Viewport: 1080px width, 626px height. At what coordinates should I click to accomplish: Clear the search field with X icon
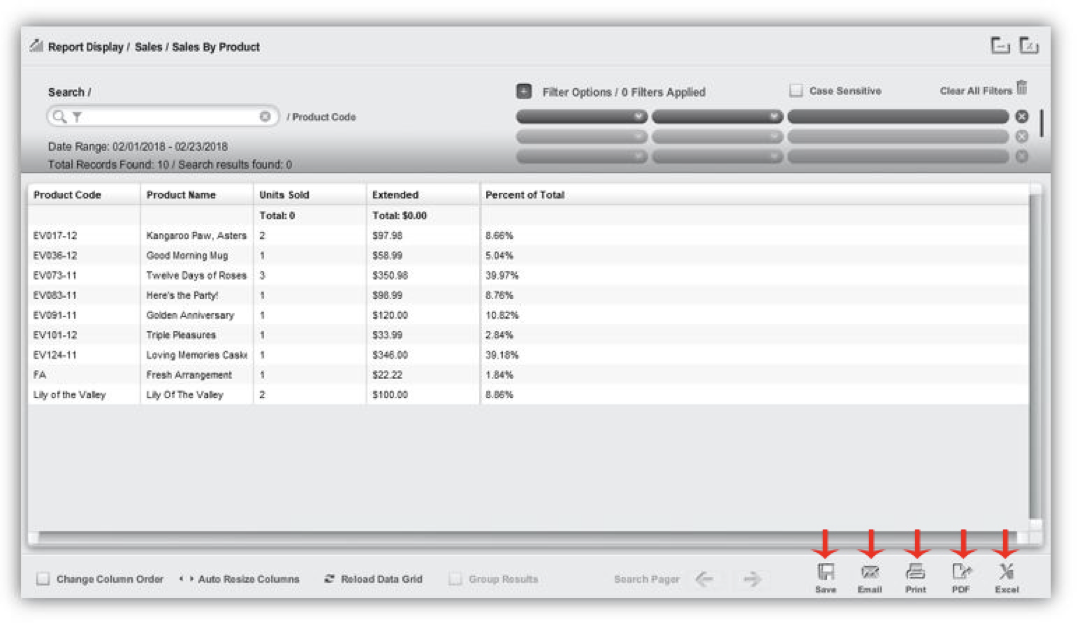click(x=265, y=117)
